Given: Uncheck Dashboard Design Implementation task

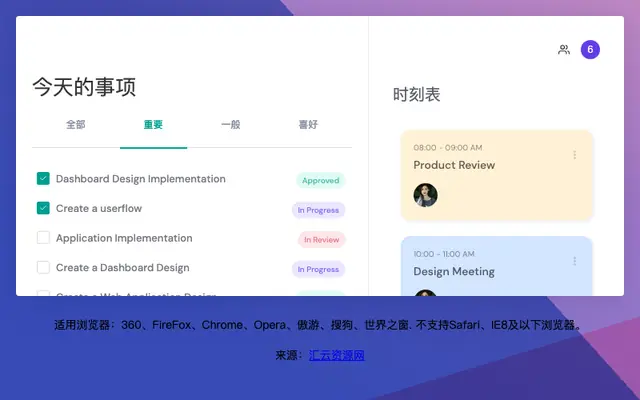Looking at the screenshot, I should (43, 178).
